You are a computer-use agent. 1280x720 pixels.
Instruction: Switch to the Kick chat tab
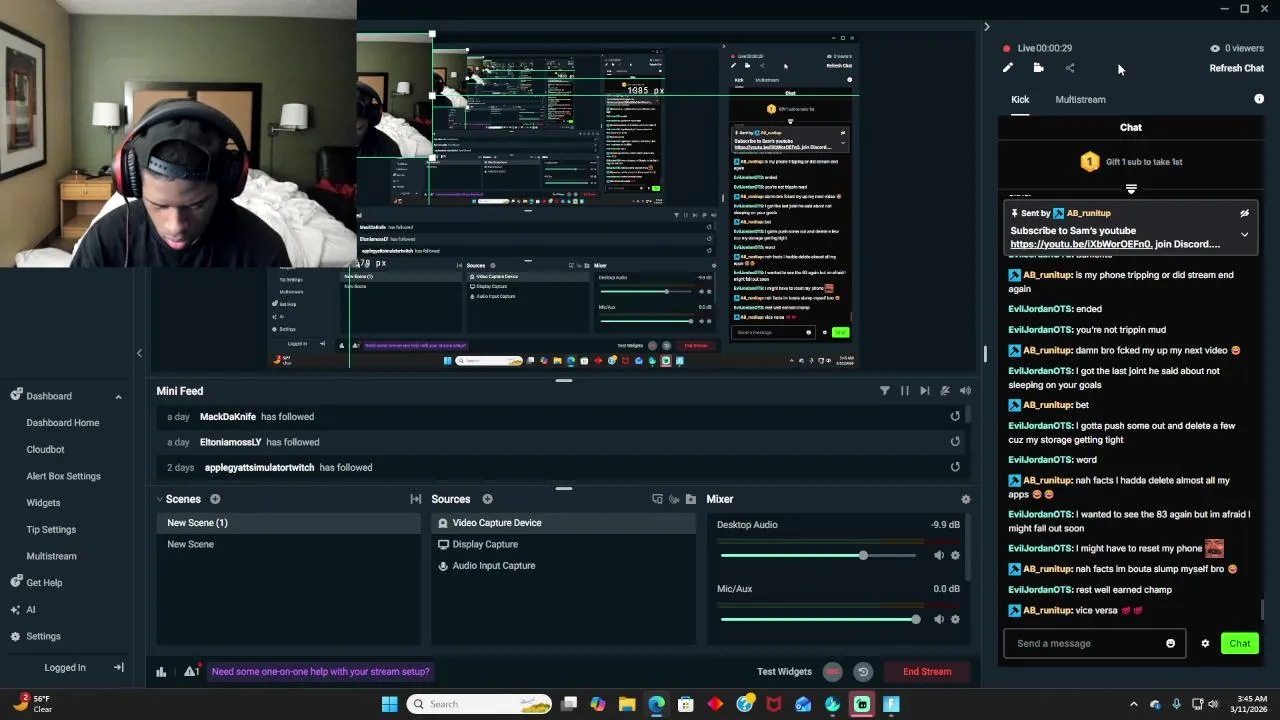[x=1020, y=100]
